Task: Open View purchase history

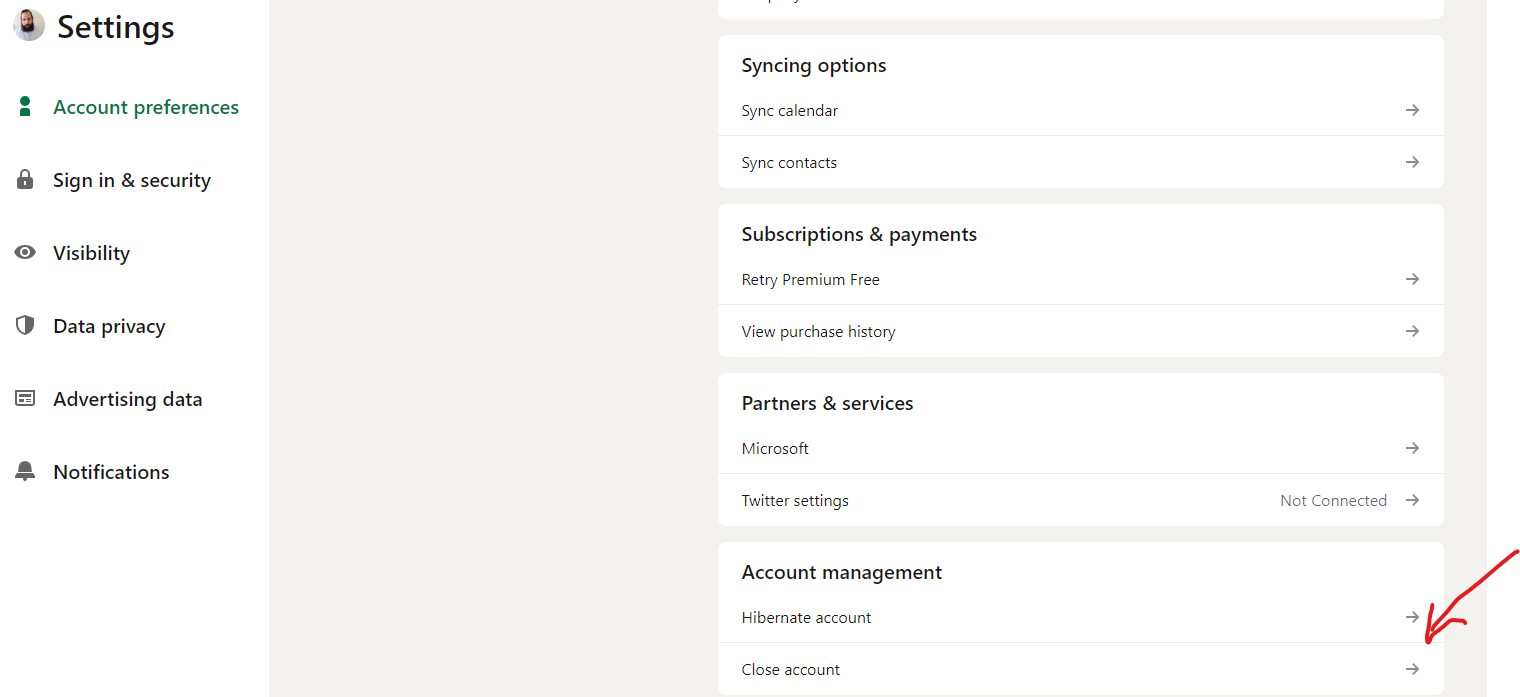Action: pyautogui.click(x=818, y=331)
